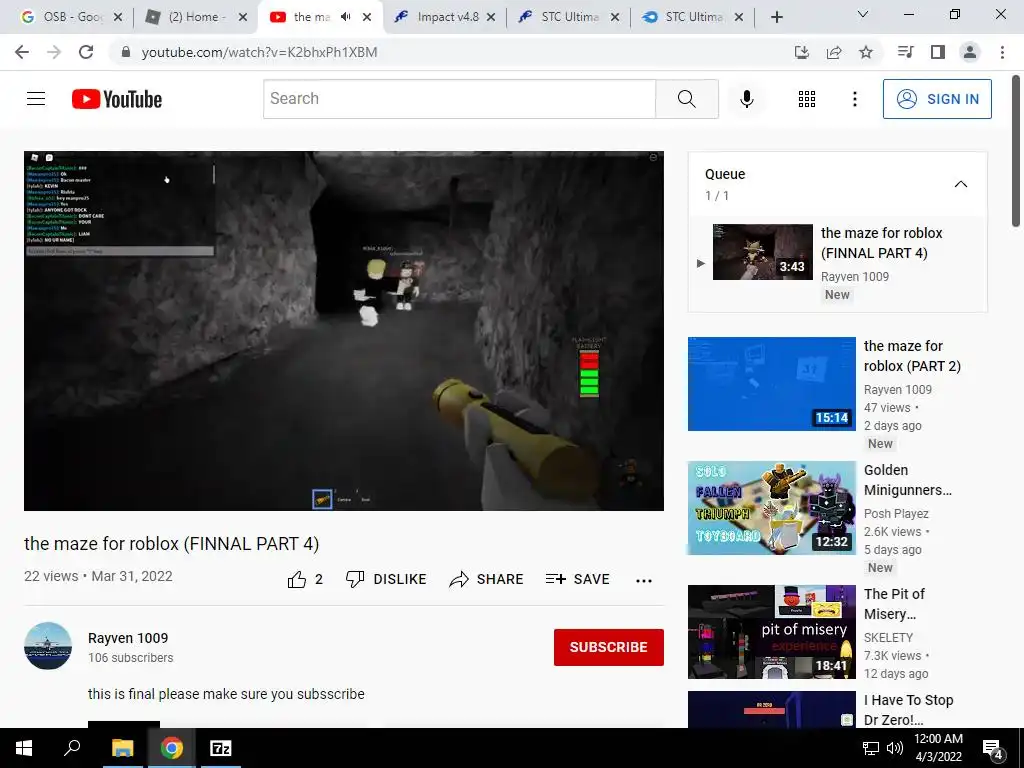Click 'the maze for roblox (PART 2)' title
Screen dimensions: 1024x768
point(912,356)
